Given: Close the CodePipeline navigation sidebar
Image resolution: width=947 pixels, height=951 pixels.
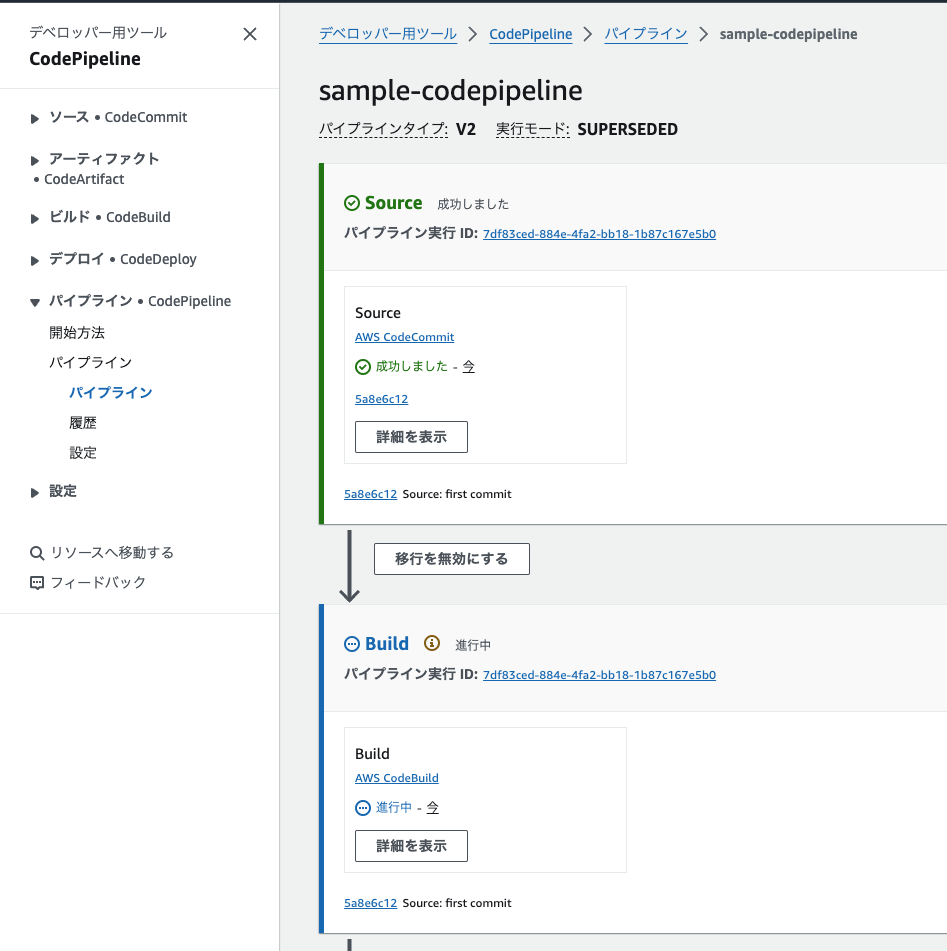Looking at the screenshot, I should point(250,34).
